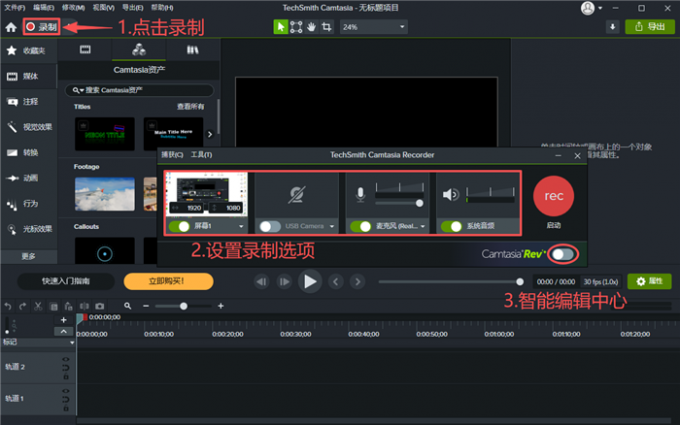Expand the 屏幕1 screen source dropdown

tap(241, 226)
